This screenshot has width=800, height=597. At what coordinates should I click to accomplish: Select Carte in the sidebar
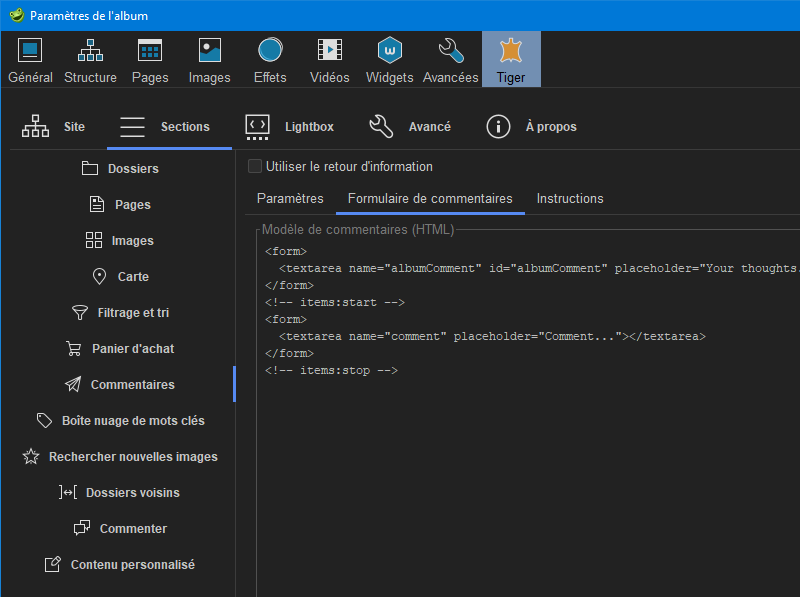pyautogui.click(x=120, y=277)
